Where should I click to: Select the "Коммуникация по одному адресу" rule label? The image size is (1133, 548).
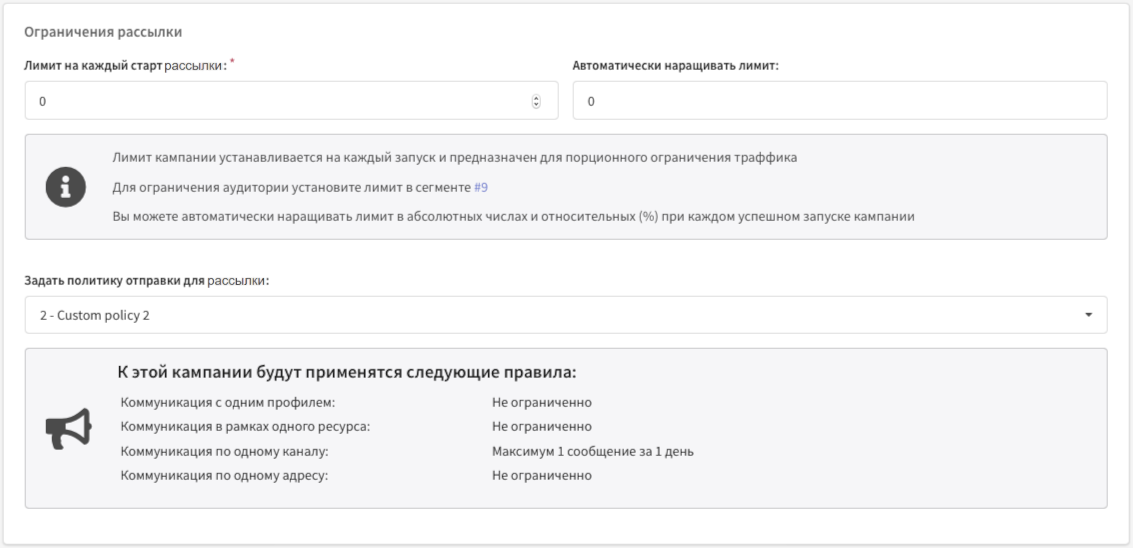pos(224,475)
